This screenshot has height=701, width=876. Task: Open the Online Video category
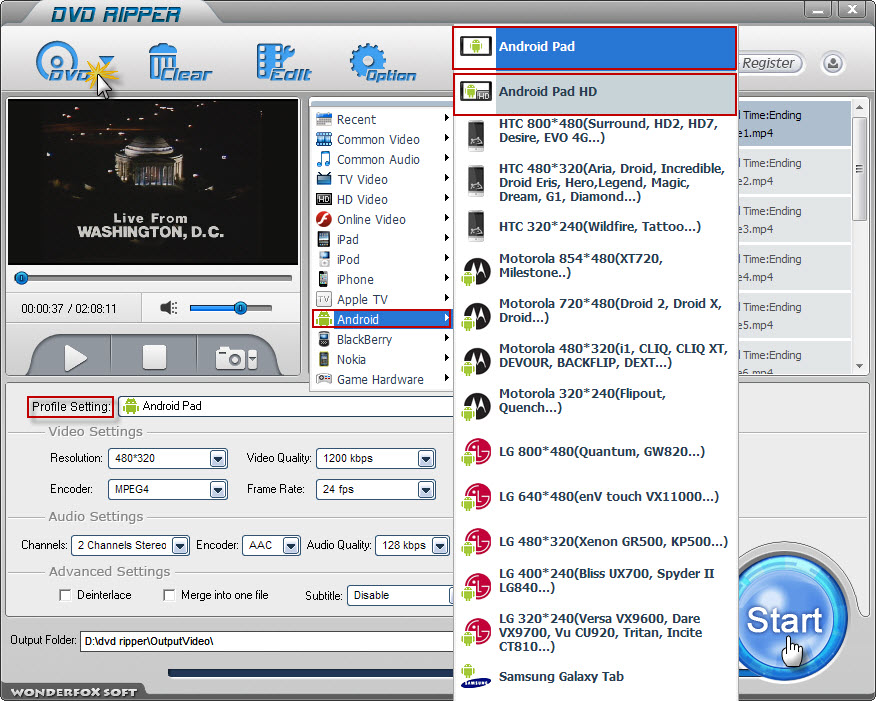tap(382, 220)
